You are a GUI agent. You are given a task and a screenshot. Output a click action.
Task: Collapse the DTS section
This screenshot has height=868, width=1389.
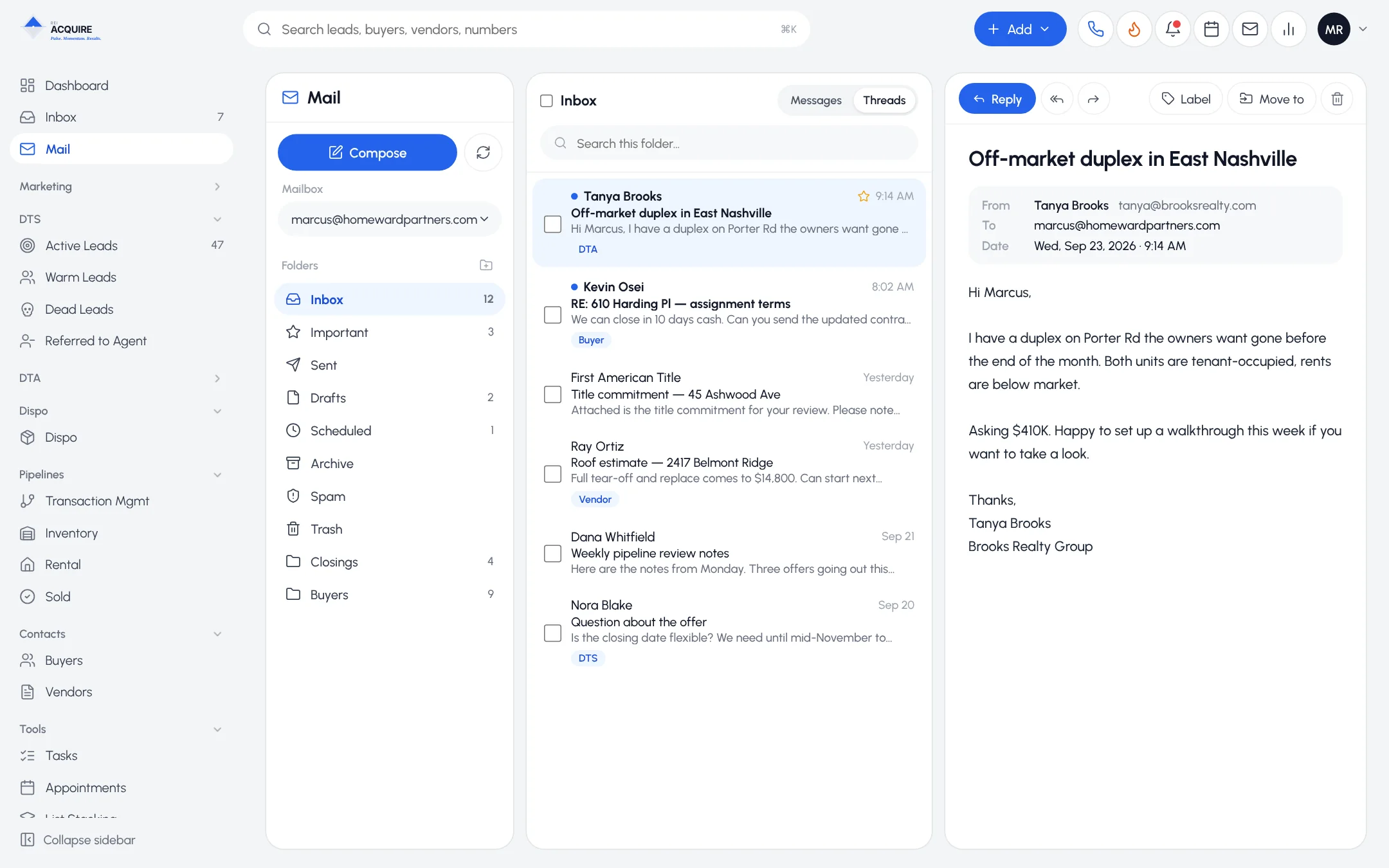(121, 219)
